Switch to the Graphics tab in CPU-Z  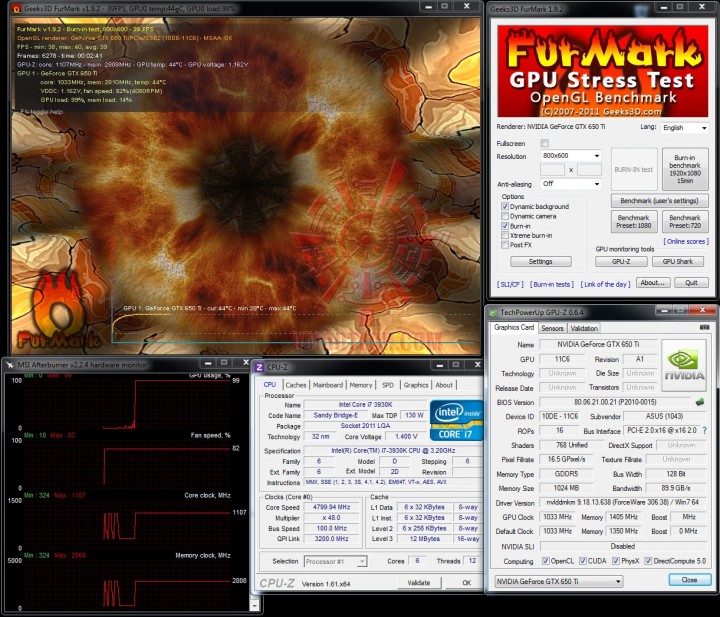click(x=416, y=385)
